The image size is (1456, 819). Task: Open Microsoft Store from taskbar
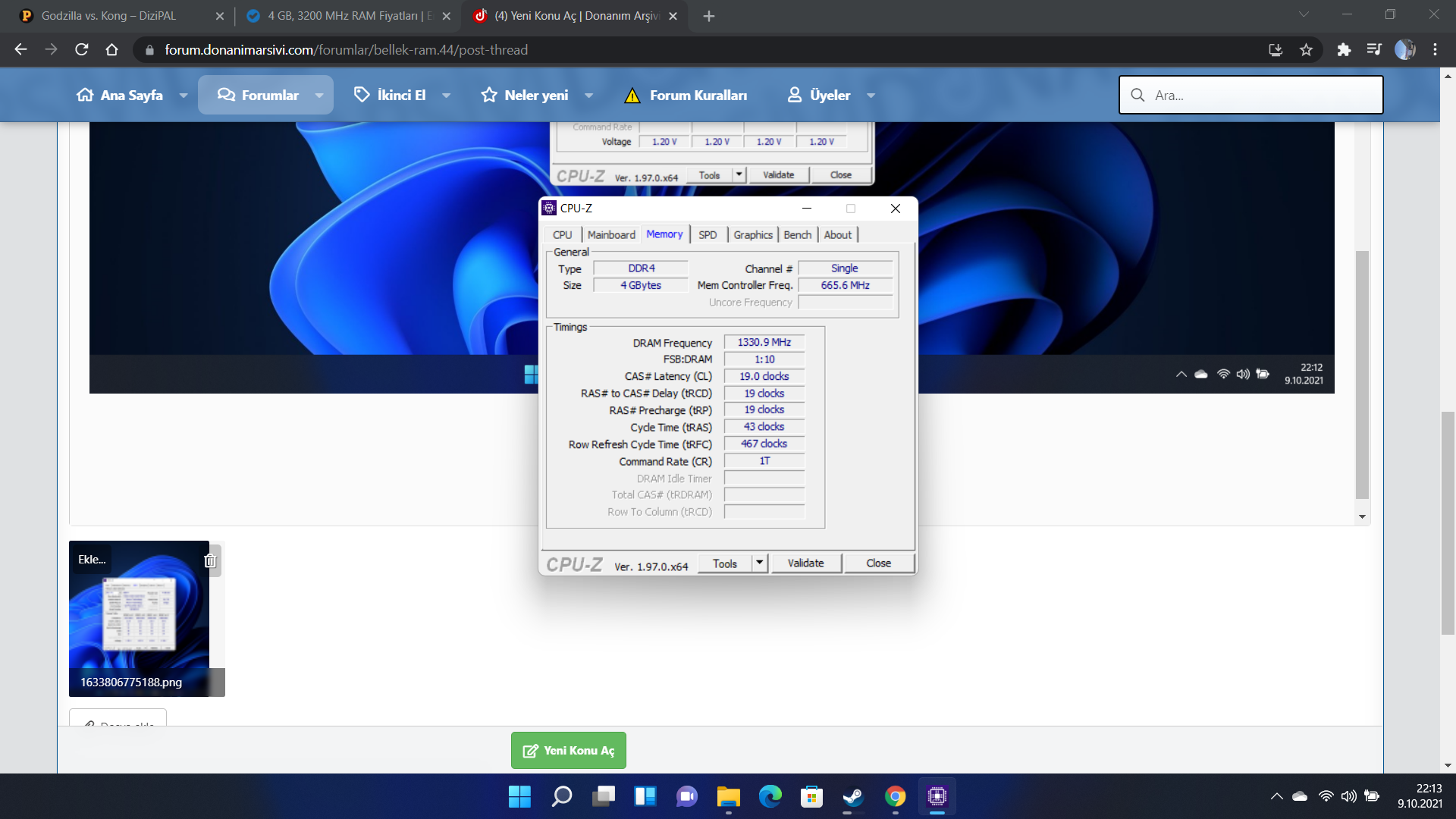[812, 796]
